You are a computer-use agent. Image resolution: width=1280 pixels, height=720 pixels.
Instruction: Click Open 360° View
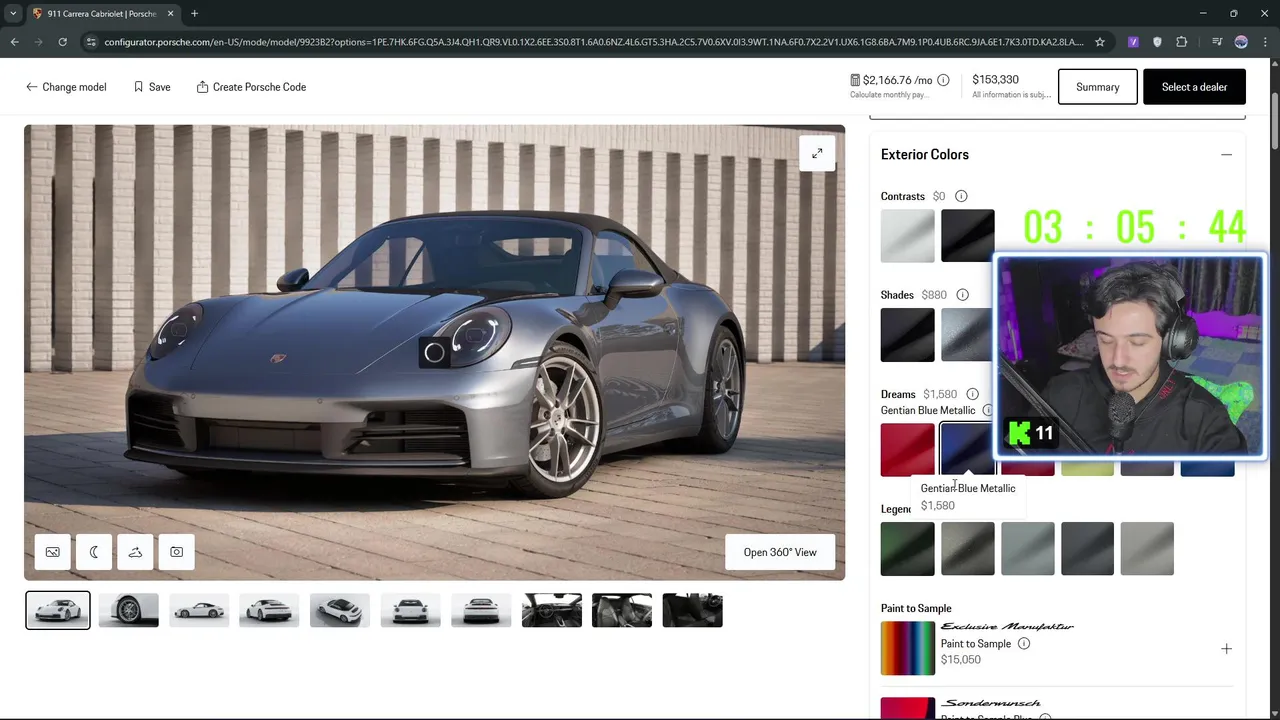pos(780,552)
